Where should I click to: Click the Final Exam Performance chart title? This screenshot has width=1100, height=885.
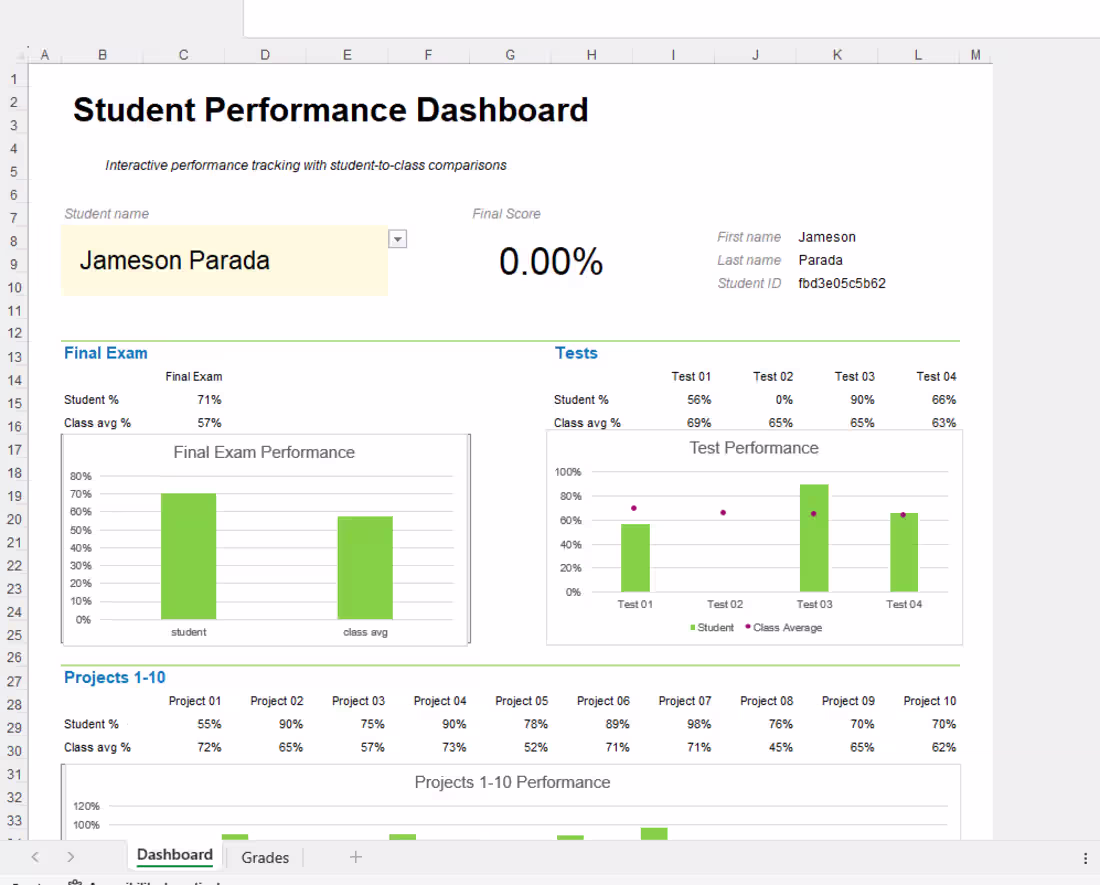(x=264, y=452)
